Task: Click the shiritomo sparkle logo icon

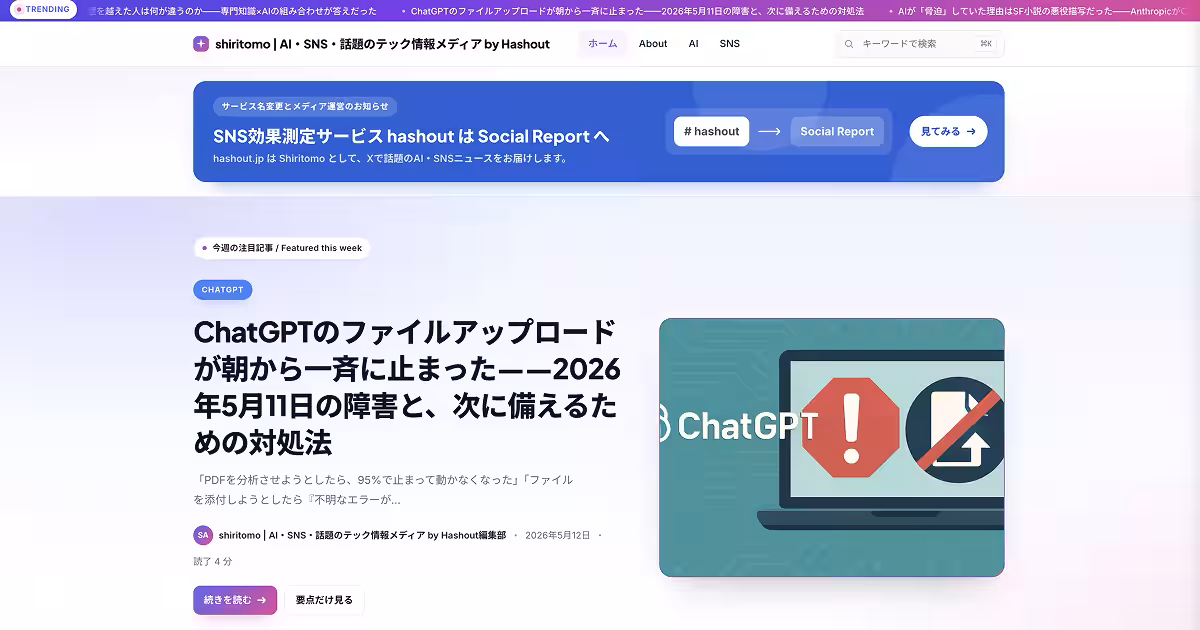Action: pos(201,44)
